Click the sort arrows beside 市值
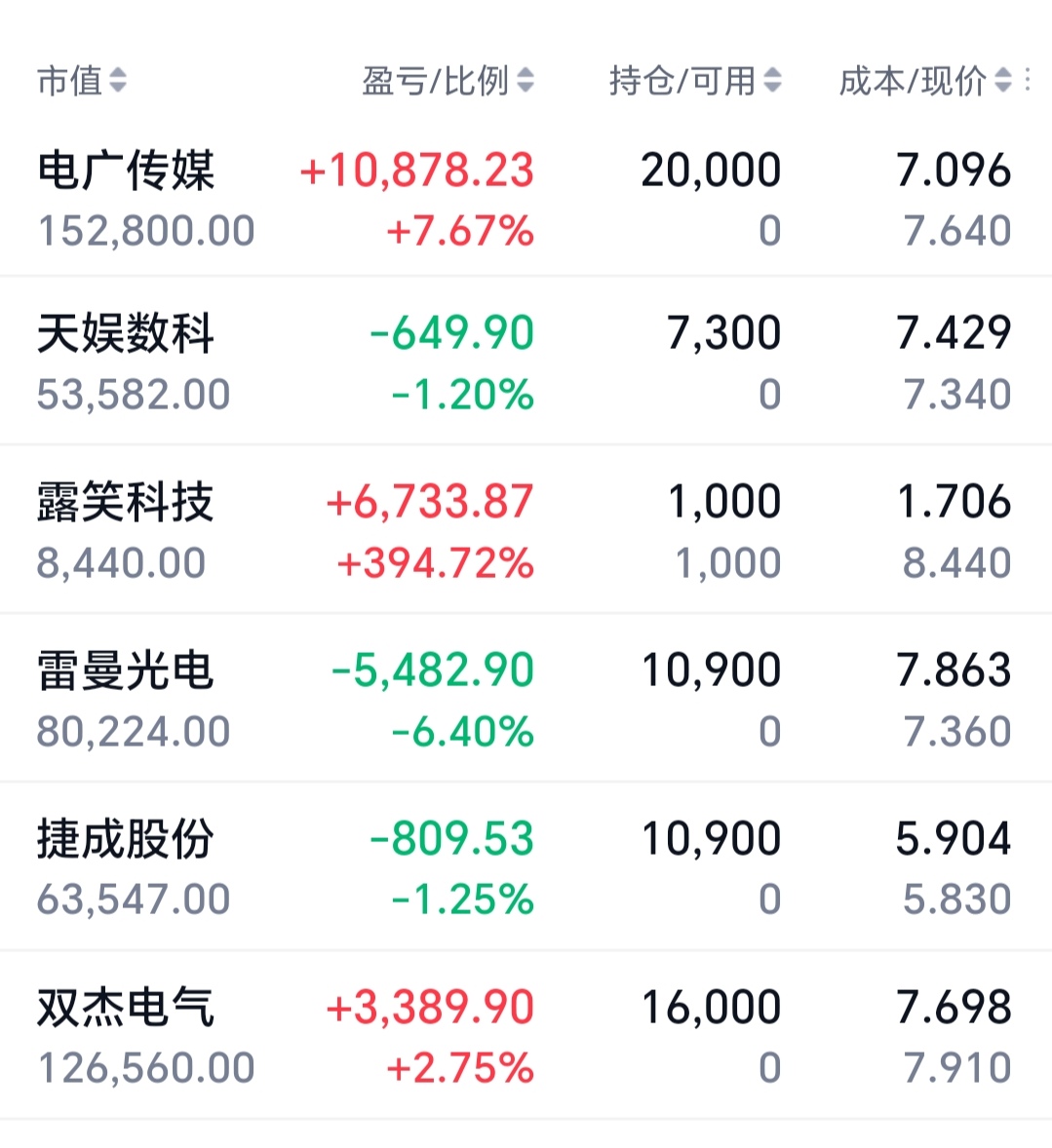 [x=118, y=80]
